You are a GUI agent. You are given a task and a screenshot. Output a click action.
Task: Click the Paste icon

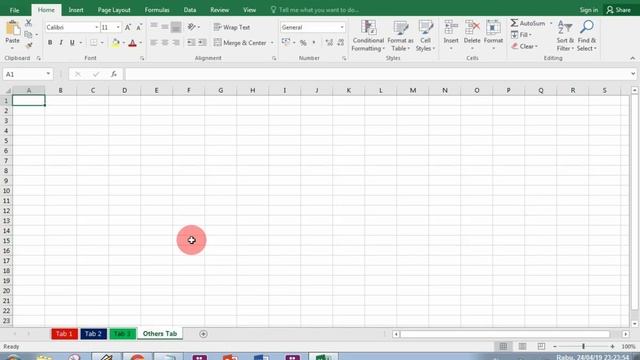(13, 29)
